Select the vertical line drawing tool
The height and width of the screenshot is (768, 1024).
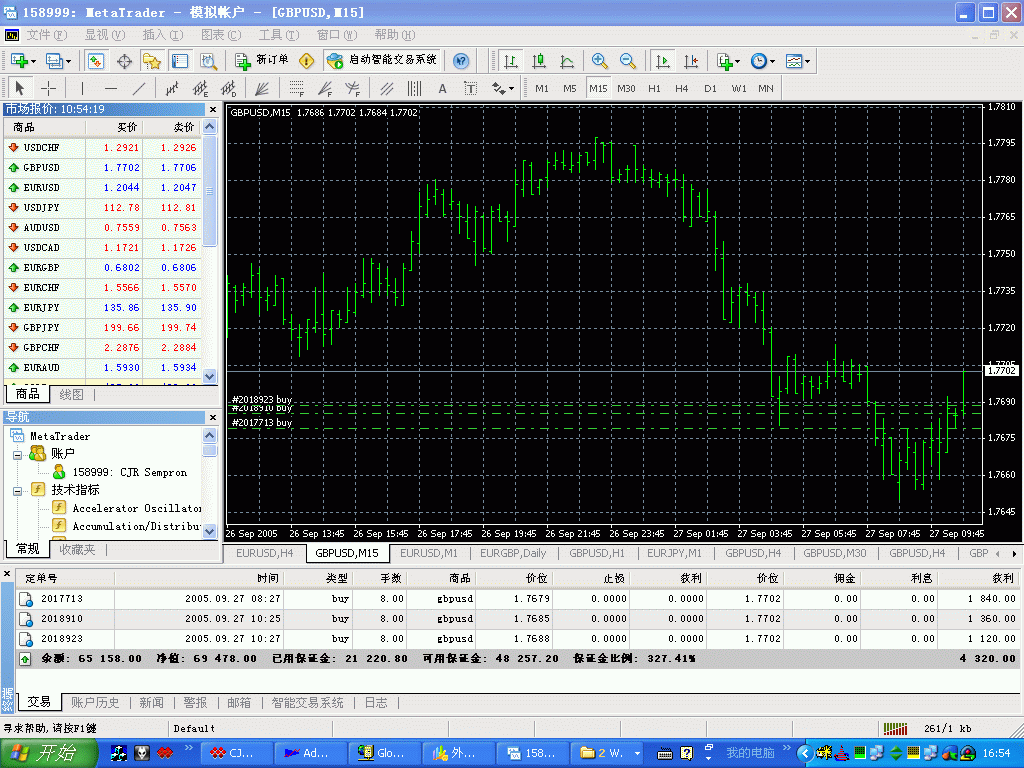82,88
